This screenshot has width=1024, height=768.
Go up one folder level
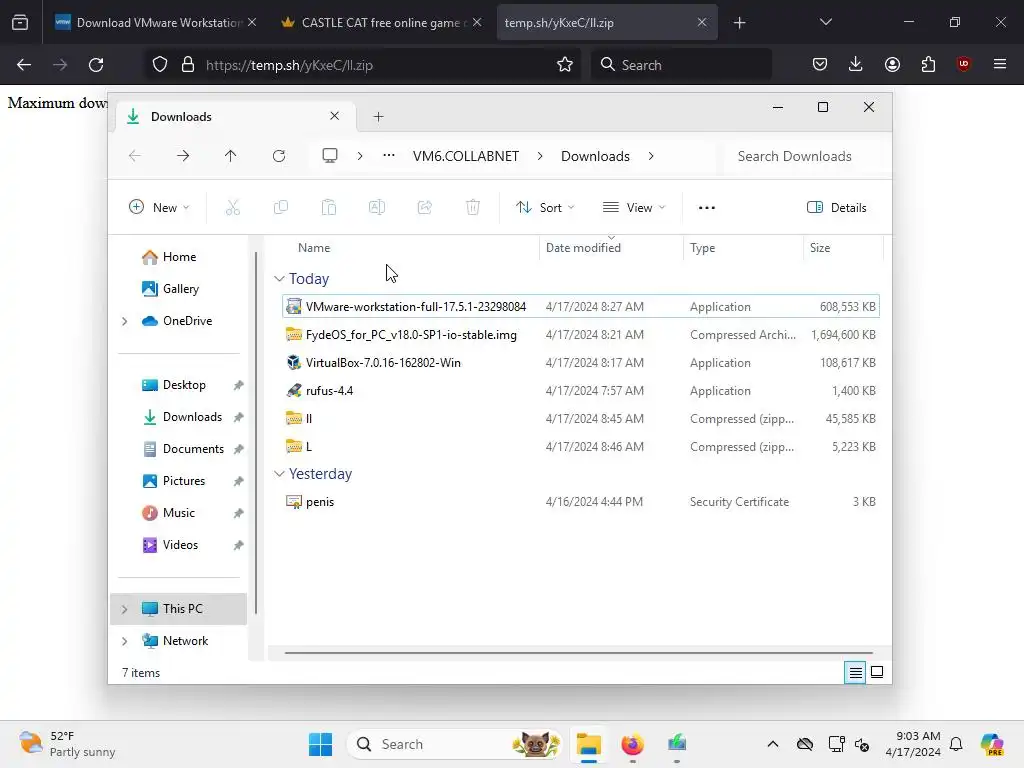pyautogui.click(x=231, y=156)
